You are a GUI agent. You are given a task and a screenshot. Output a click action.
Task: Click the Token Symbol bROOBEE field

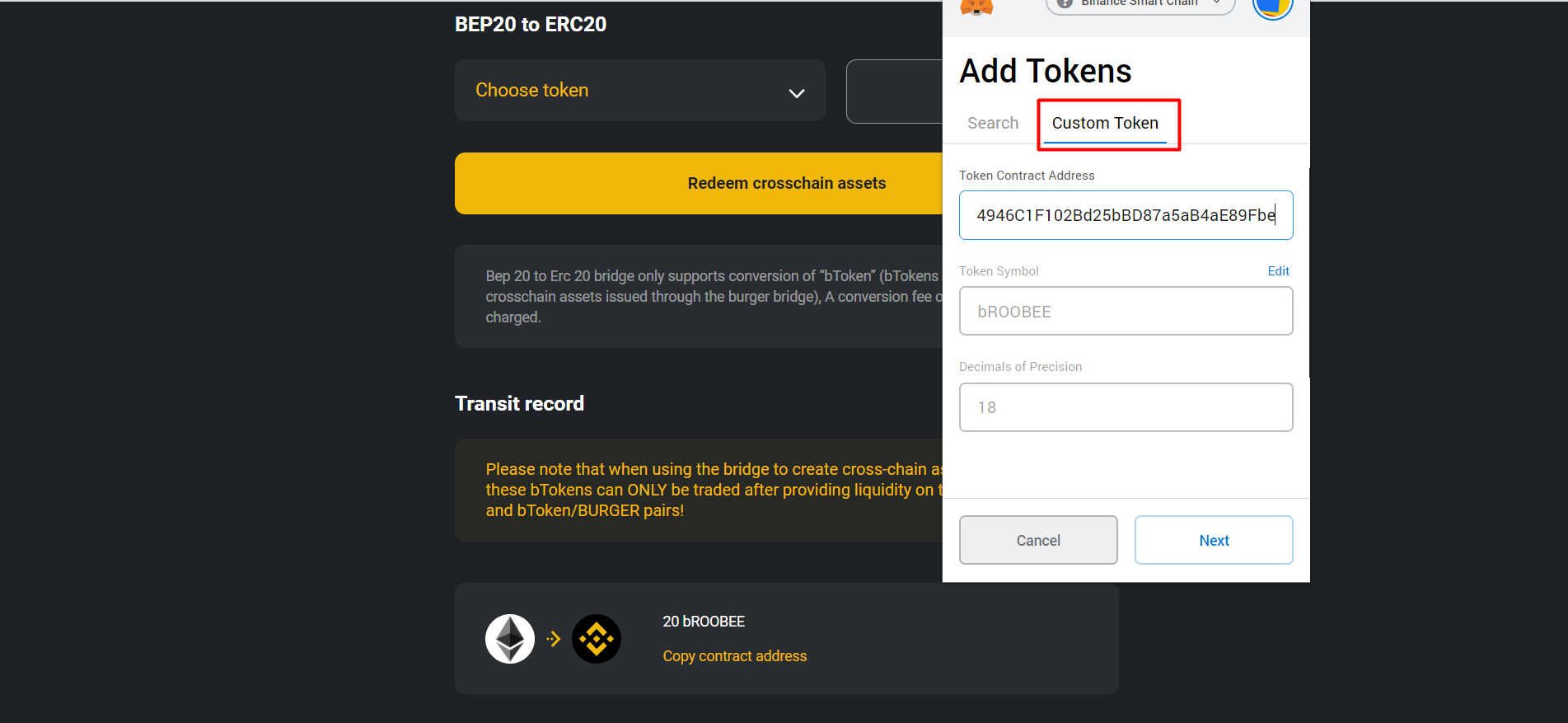pyautogui.click(x=1126, y=311)
